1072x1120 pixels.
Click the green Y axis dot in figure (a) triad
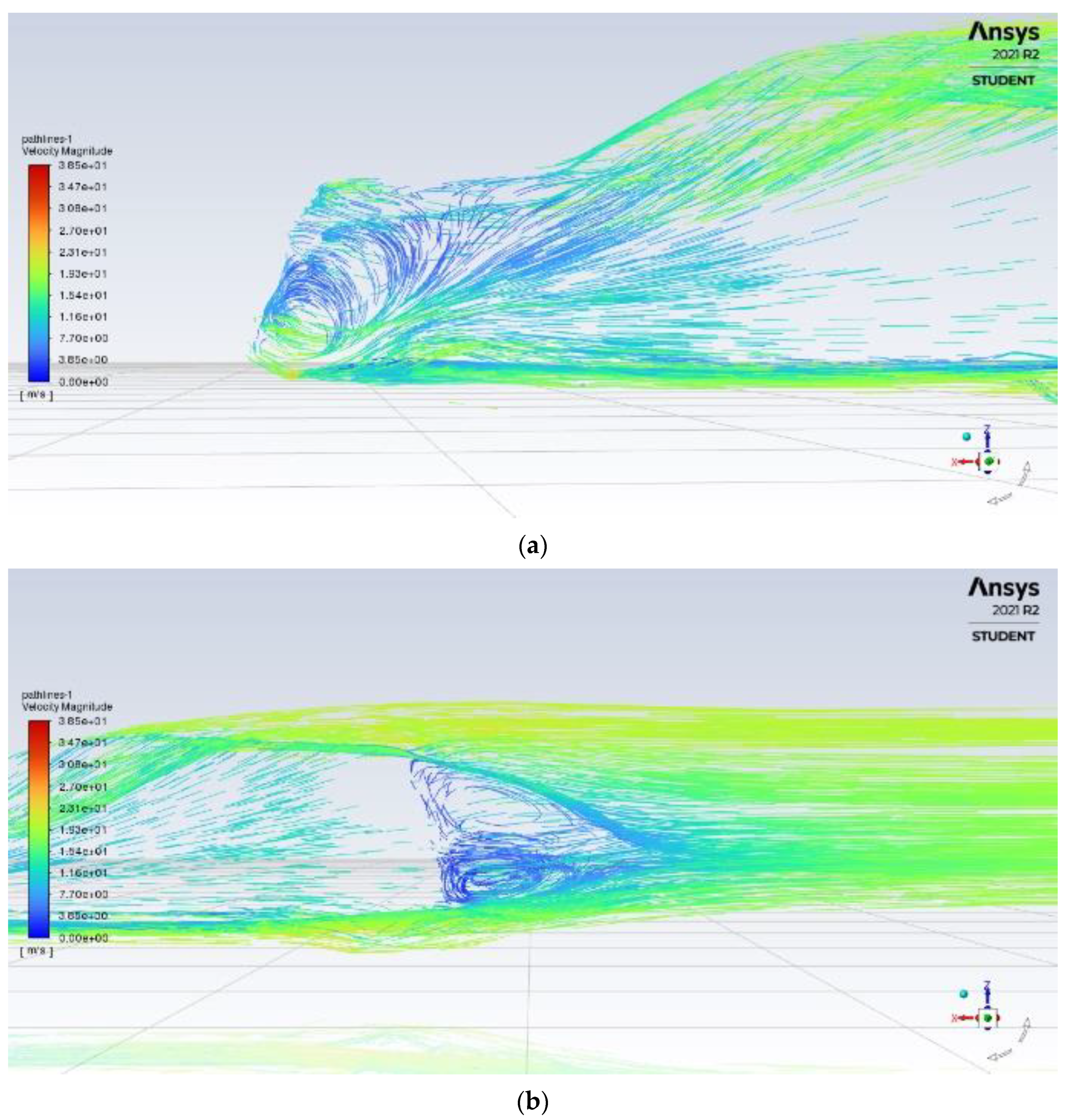coord(989,461)
